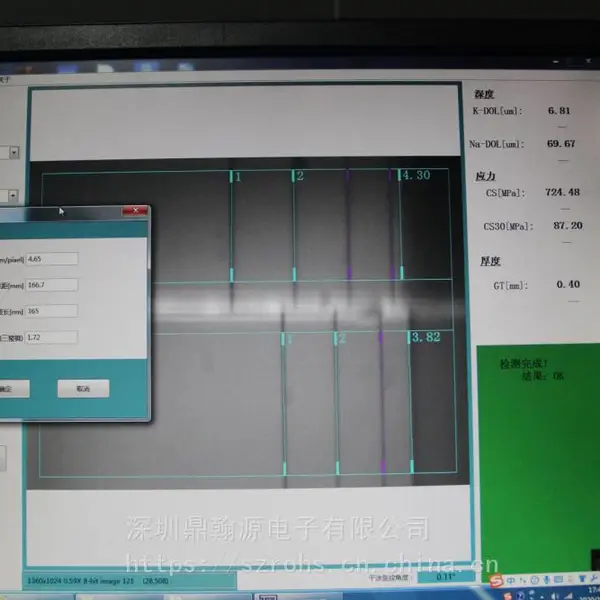600x600 pixels.
Task: Click lower fringe marker labeled 3.82
Action: click(x=426, y=338)
